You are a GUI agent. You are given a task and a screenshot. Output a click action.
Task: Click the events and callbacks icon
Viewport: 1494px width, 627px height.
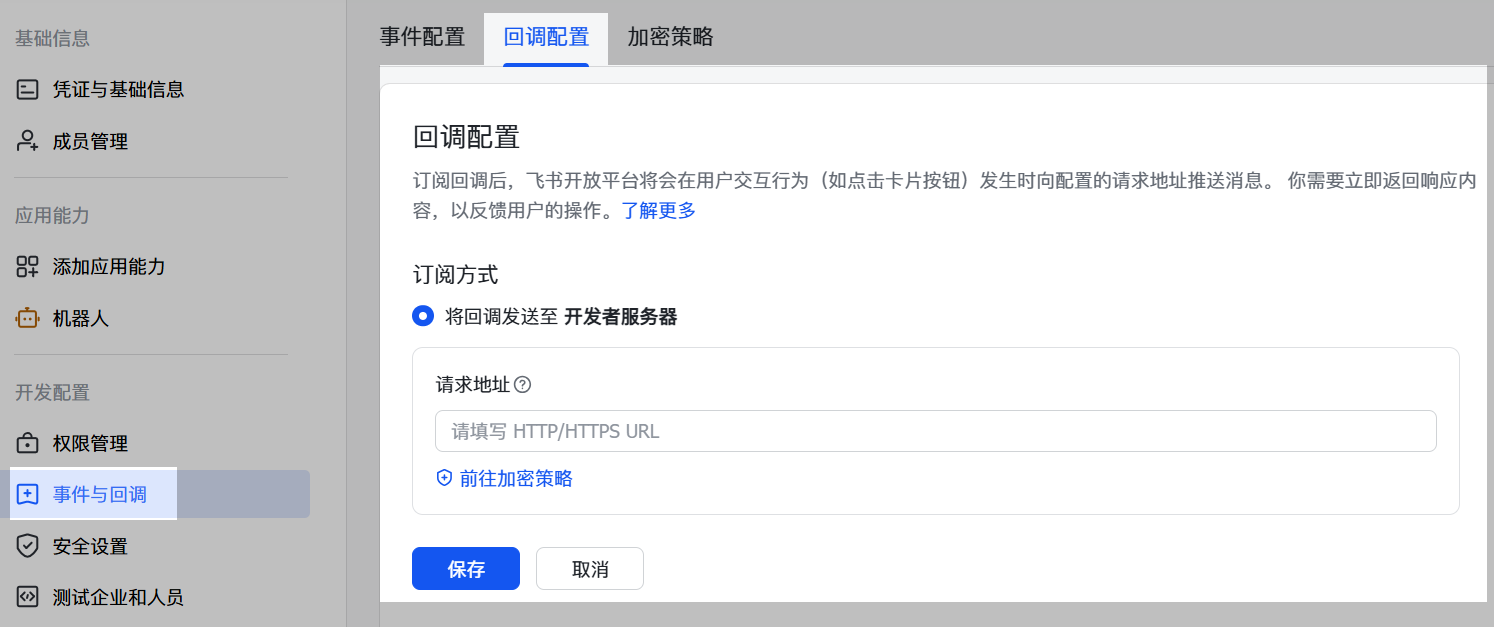point(28,495)
